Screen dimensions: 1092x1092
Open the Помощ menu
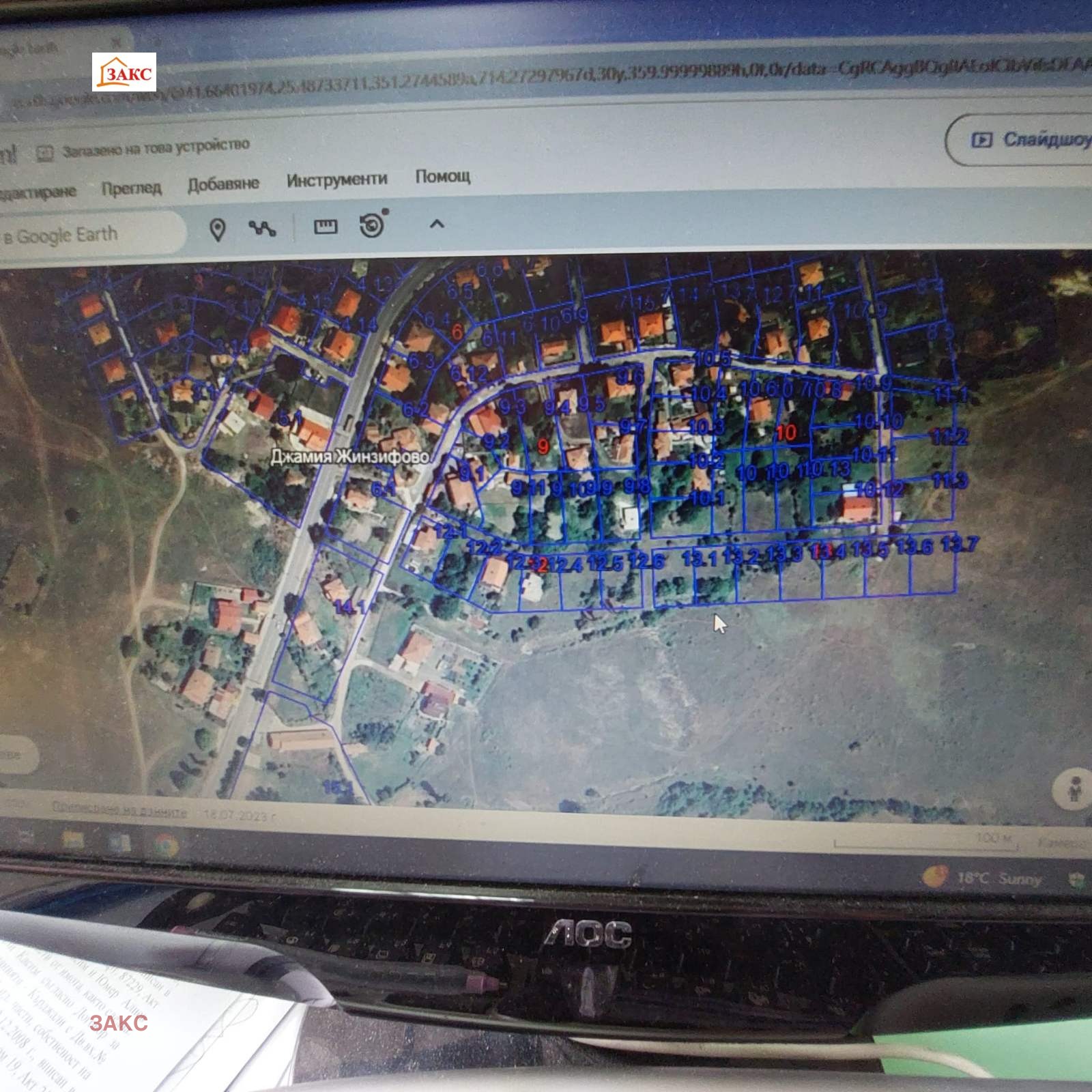(443, 176)
